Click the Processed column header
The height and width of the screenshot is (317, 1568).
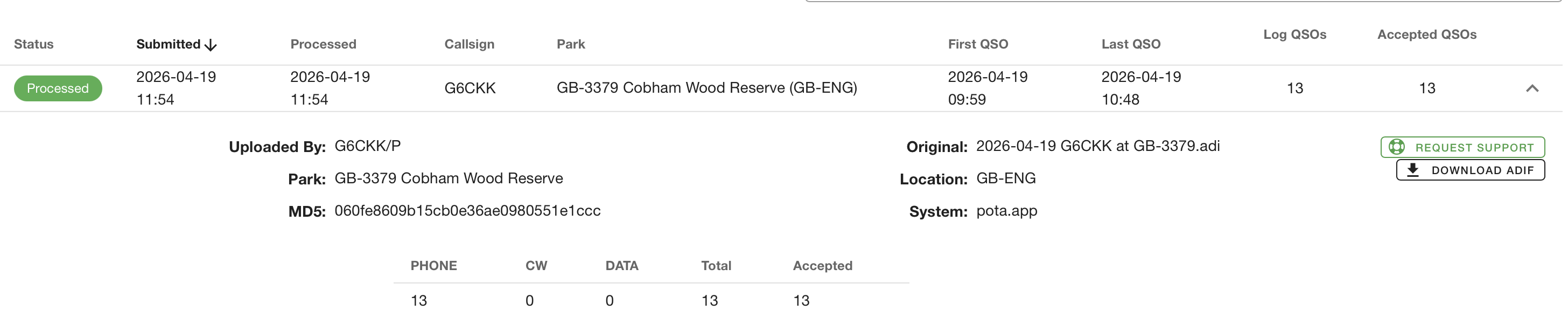tap(323, 44)
